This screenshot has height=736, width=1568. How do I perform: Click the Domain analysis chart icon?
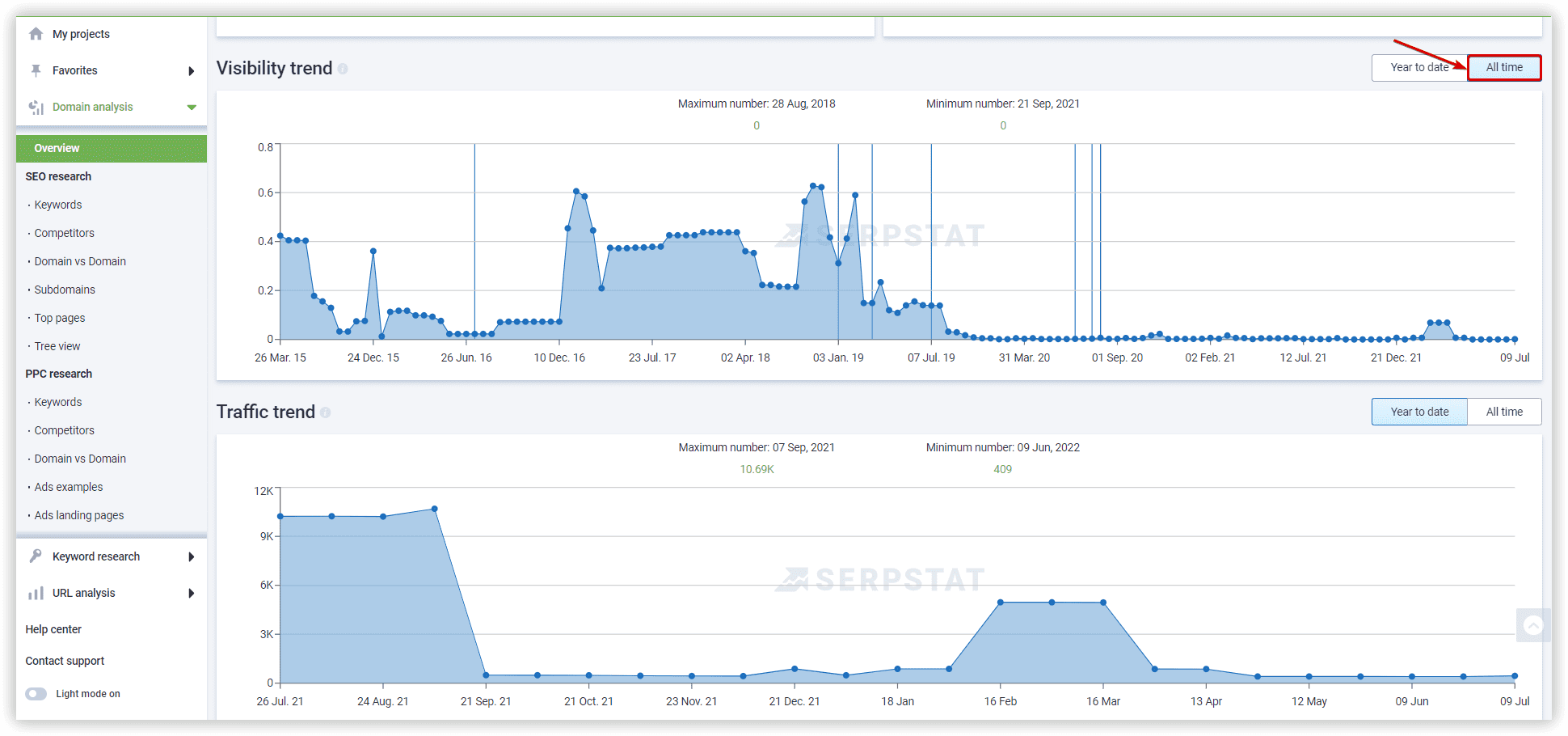pyautogui.click(x=36, y=107)
